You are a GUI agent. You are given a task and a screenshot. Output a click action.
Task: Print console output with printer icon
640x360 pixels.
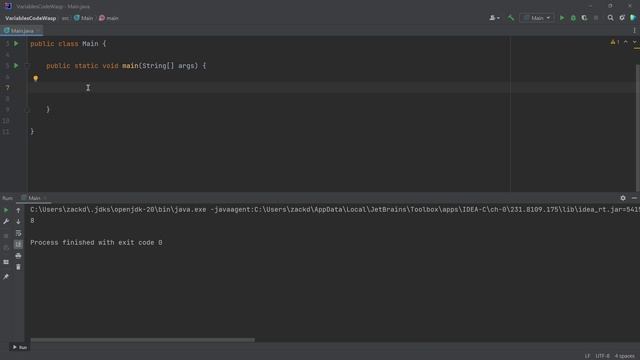tap(18, 256)
